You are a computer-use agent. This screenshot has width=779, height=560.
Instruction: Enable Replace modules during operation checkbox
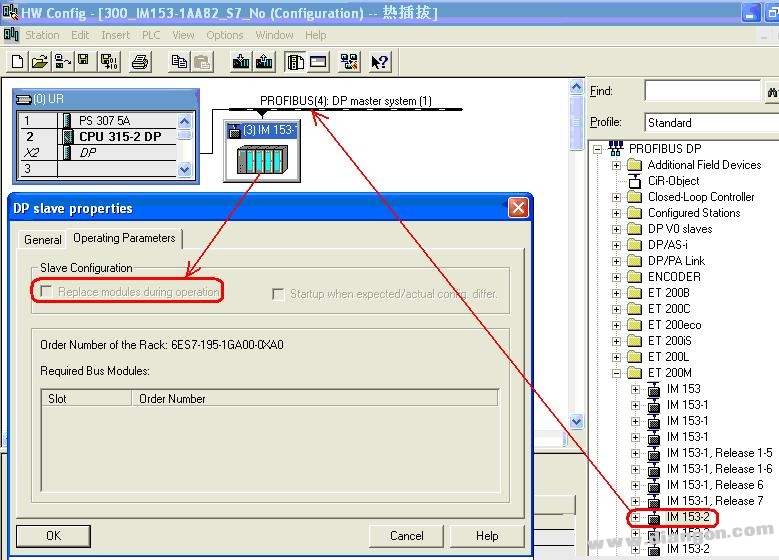point(45,292)
